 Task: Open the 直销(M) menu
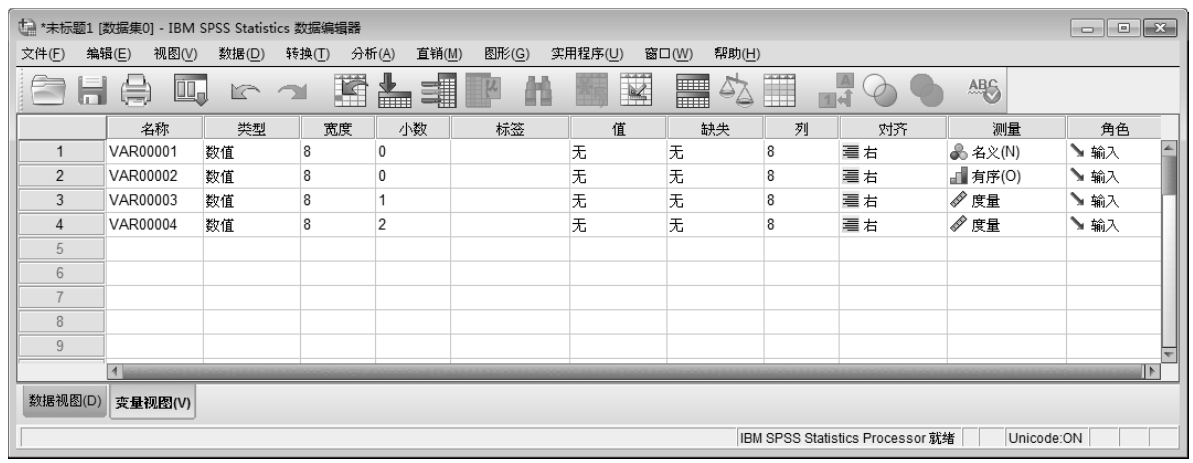click(x=440, y=53)
